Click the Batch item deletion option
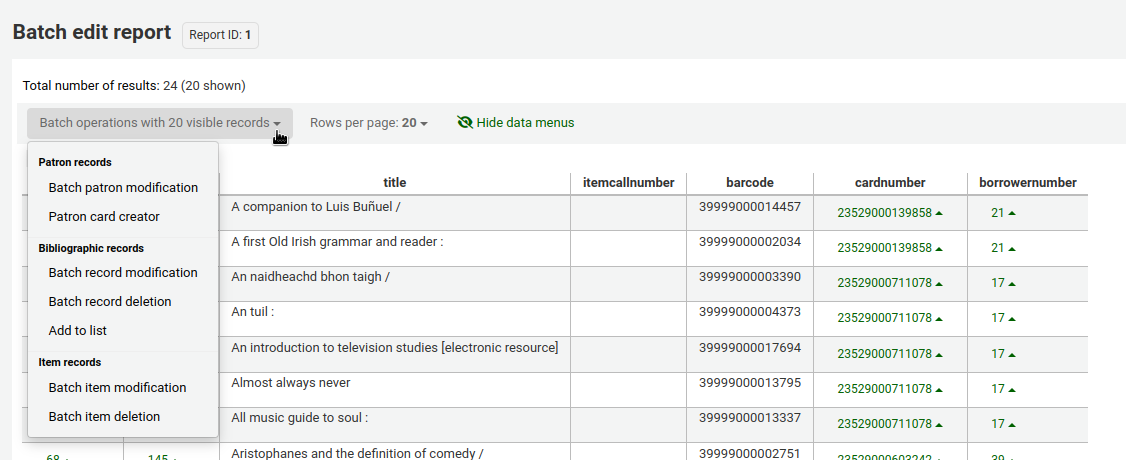Viewport: 1126px width, 460px height. coord(104,416)
